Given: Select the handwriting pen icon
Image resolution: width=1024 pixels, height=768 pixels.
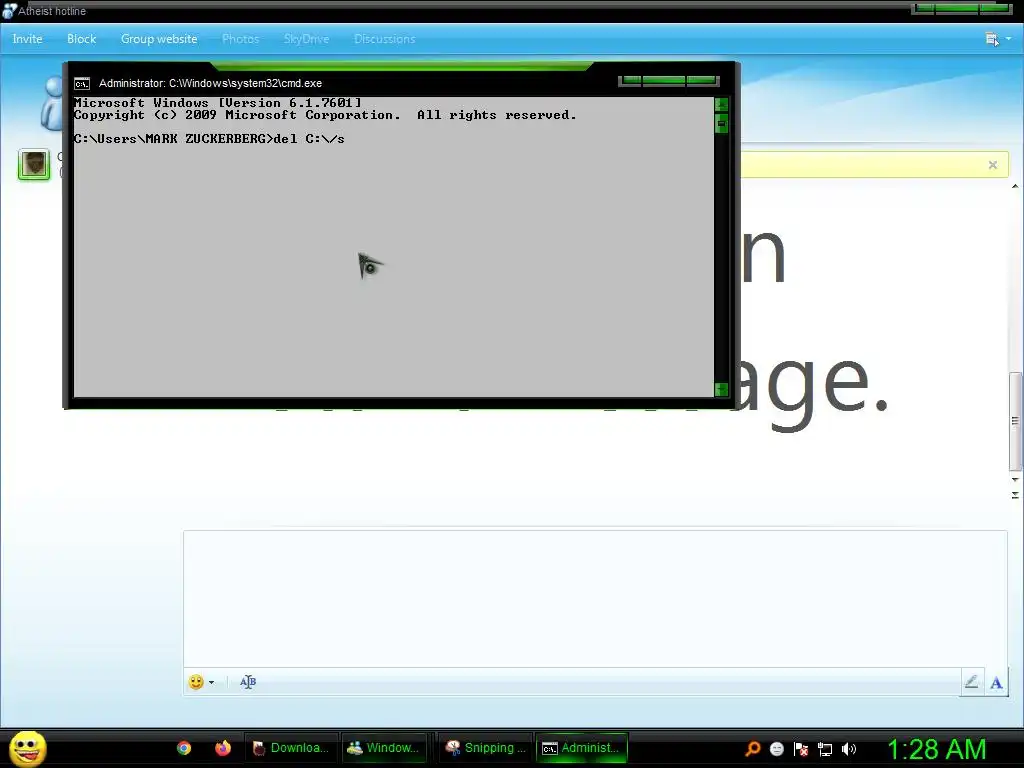Looking at the screenshot, I should coord(971,682).
